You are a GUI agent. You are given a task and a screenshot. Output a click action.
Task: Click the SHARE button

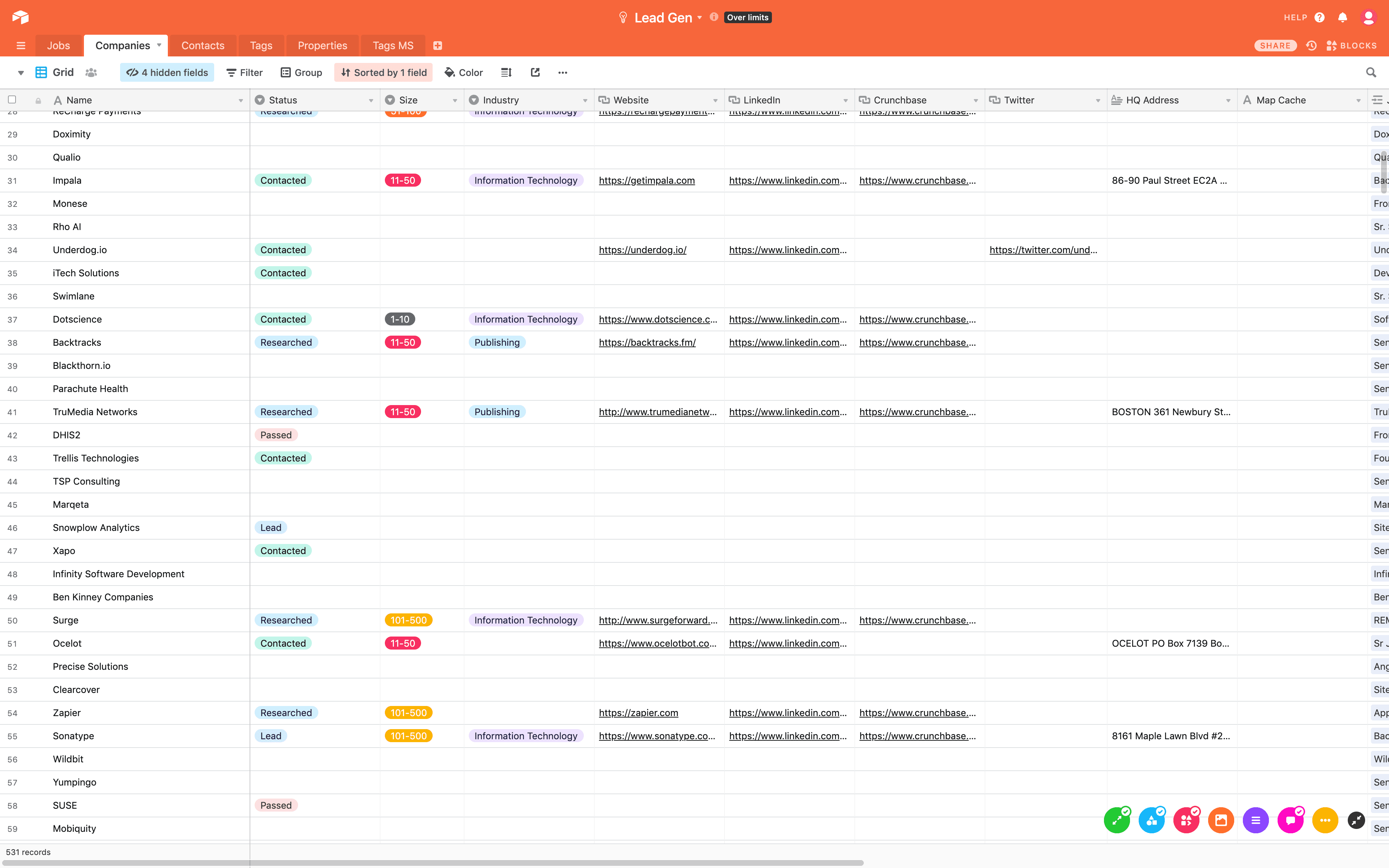(x=1275, y=45)
